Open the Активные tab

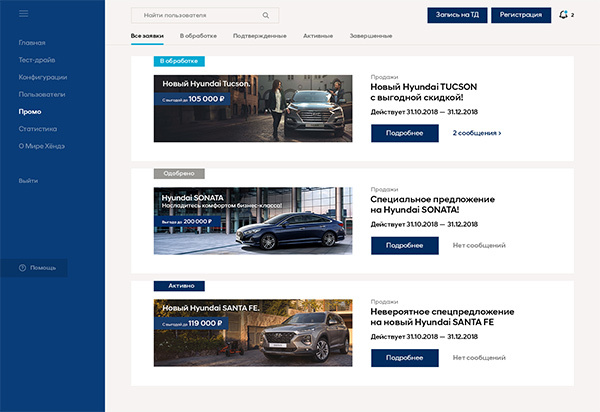click(318, 36)
